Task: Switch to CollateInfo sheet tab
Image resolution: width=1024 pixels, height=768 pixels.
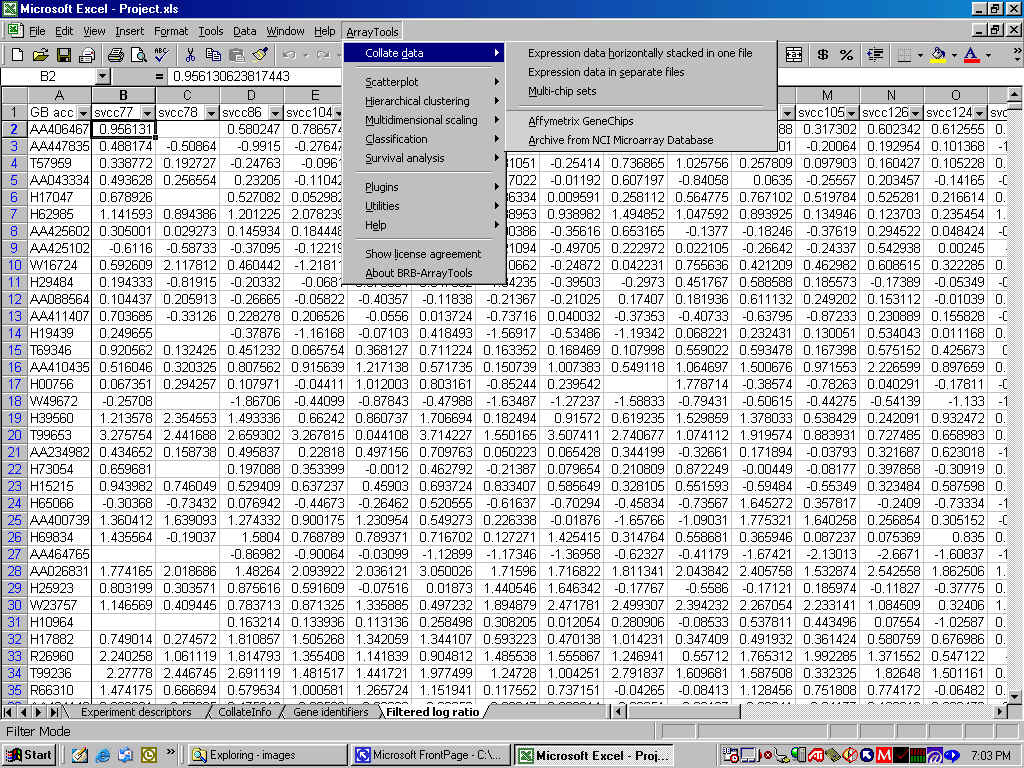Action: (244, 712)
